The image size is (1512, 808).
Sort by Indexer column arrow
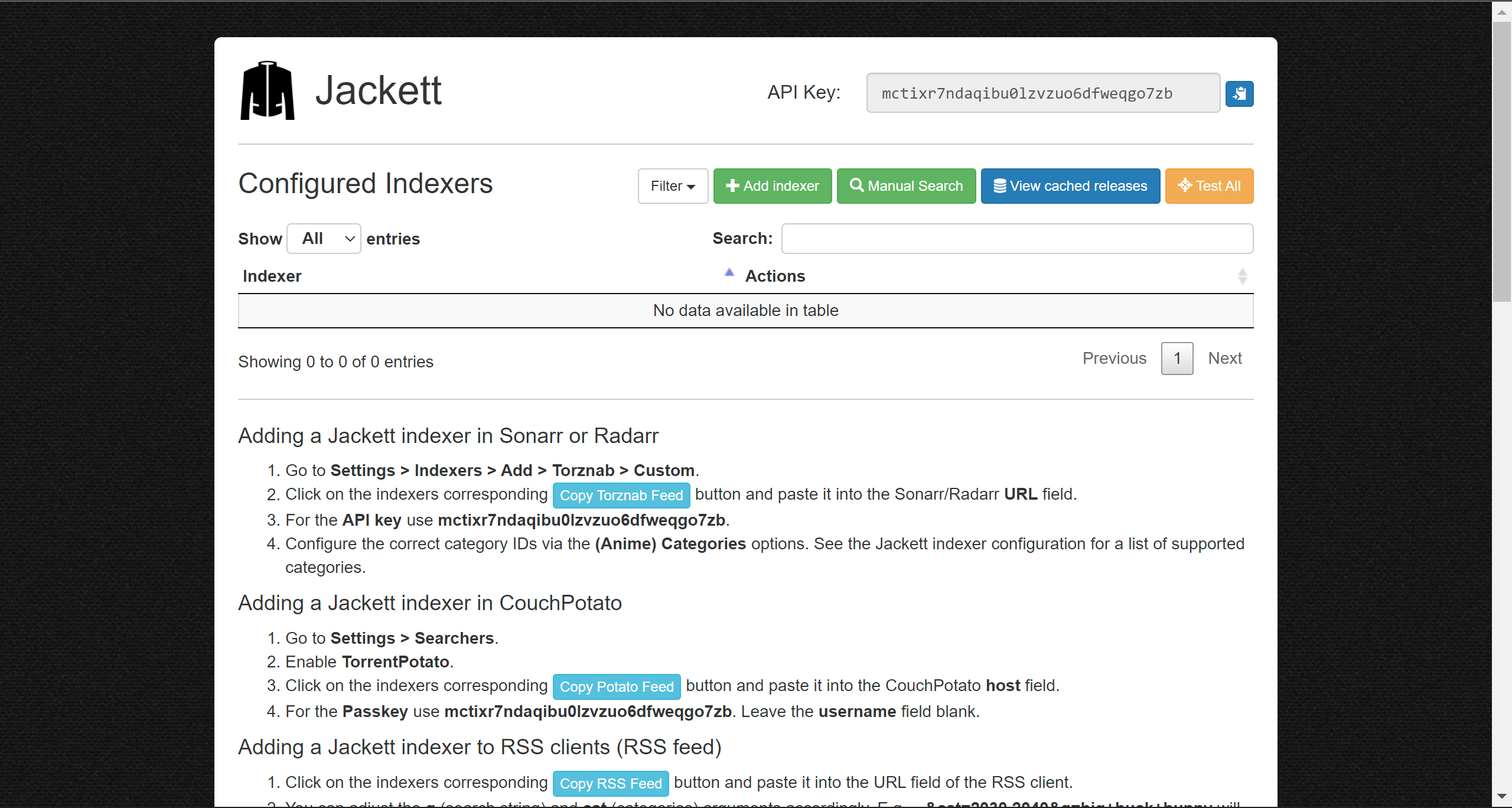[729, 273]
